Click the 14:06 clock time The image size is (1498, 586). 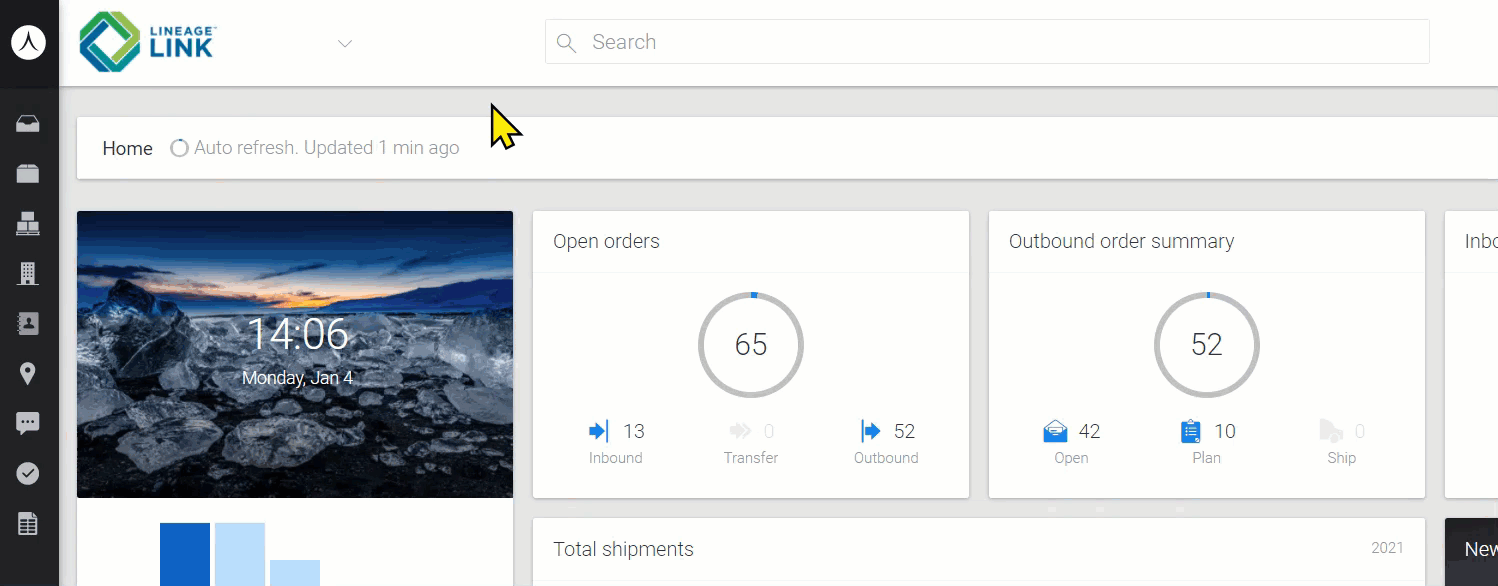tap(298, 335)
